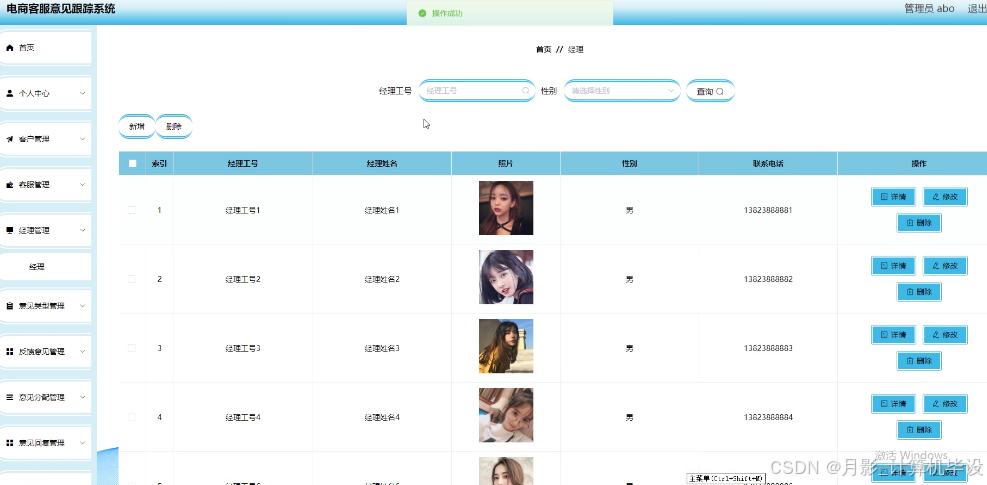Image resolution: width=987 pixels, height=485 pixels.
Task: Click the person icon for 个人中心
Action: [9, 93]
